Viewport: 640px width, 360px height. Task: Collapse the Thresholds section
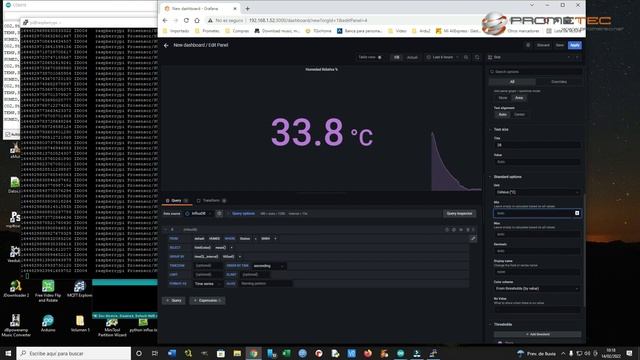click(502, 324)
